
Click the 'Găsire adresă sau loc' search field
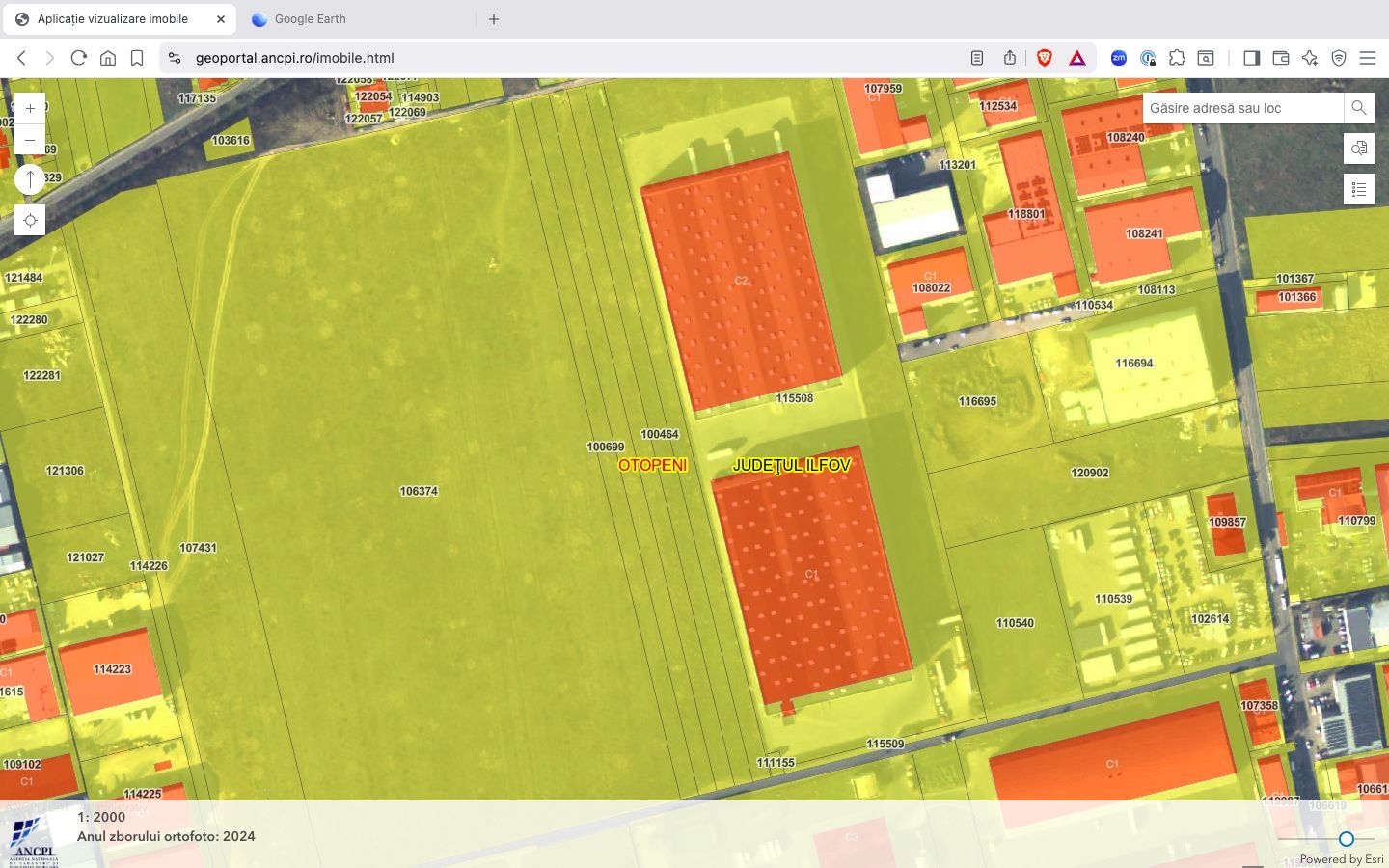click(1242, 108)
